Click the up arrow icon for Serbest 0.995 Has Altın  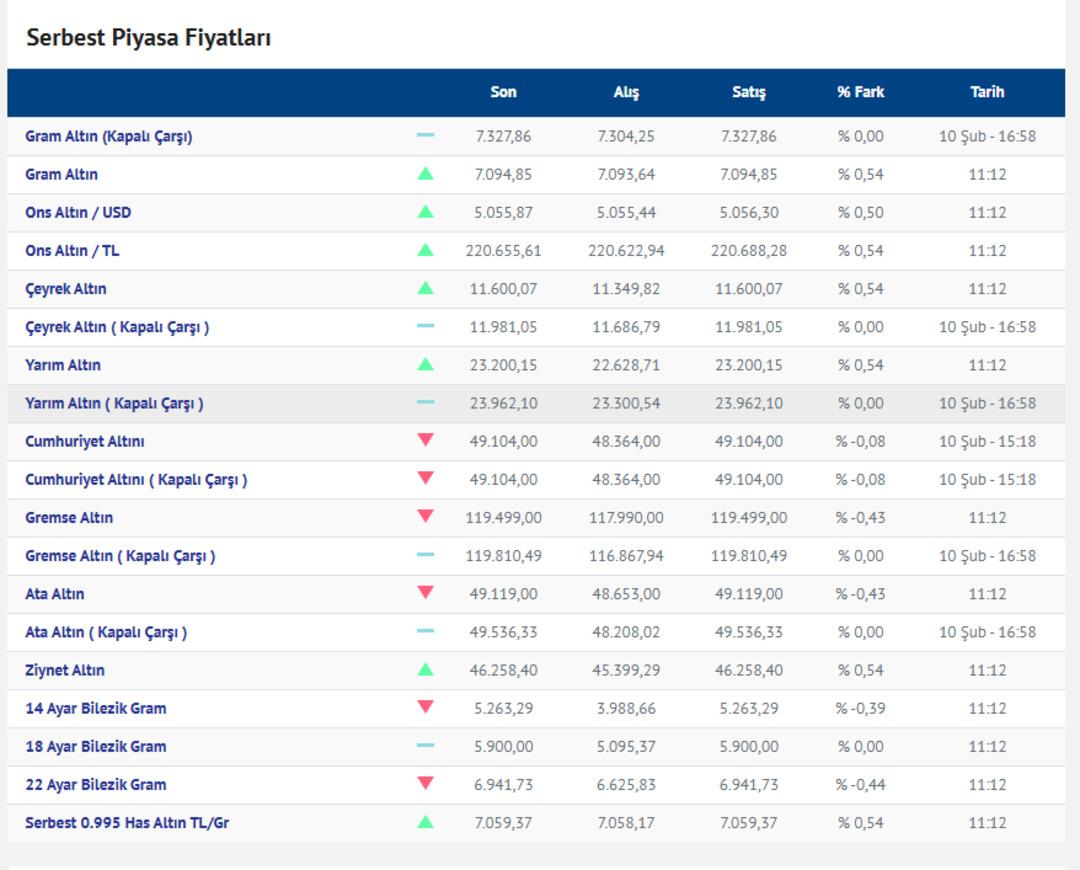coord(425,822)
